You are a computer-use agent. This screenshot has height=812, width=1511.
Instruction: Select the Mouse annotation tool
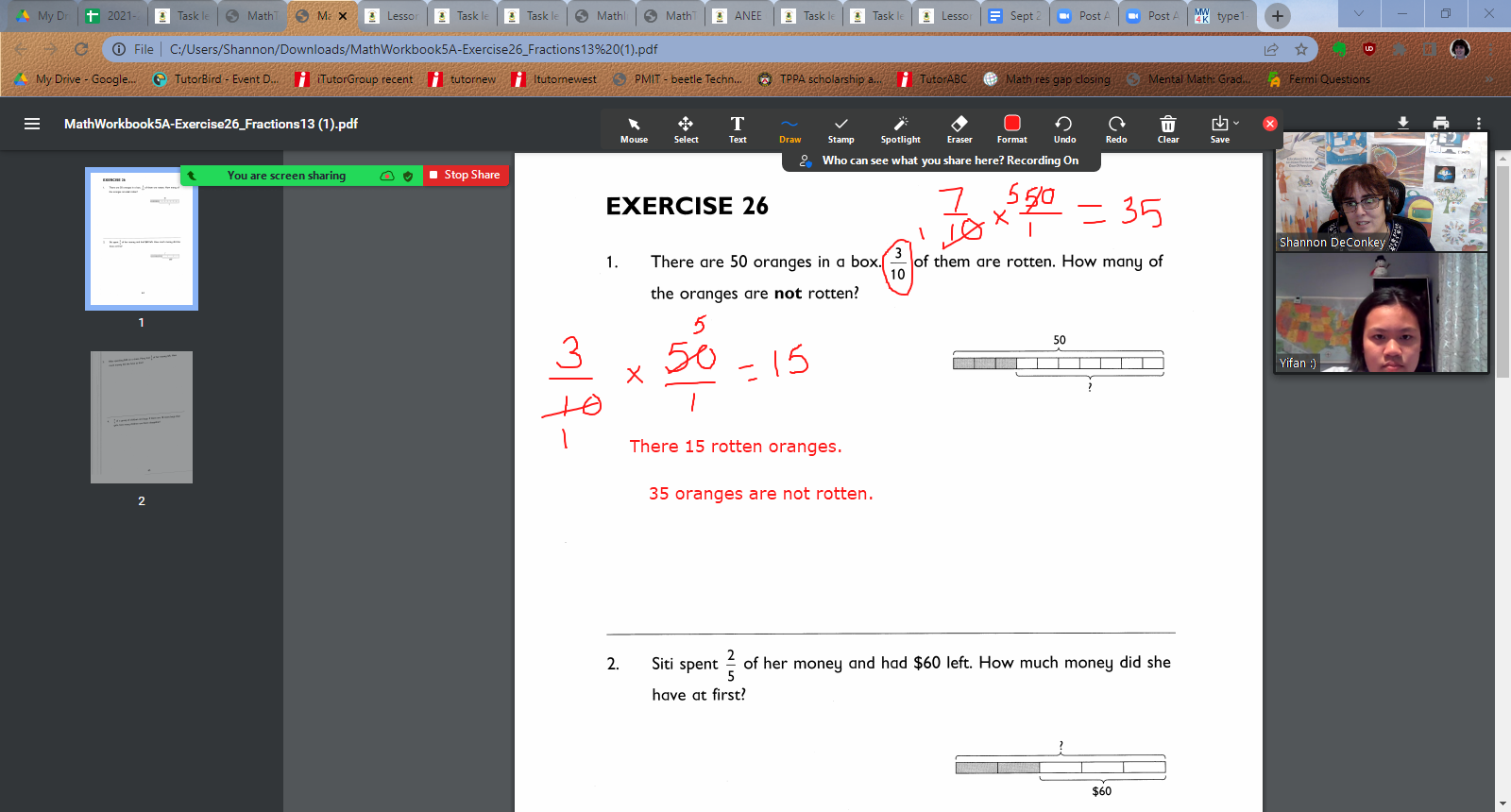(x=634, y=129)
